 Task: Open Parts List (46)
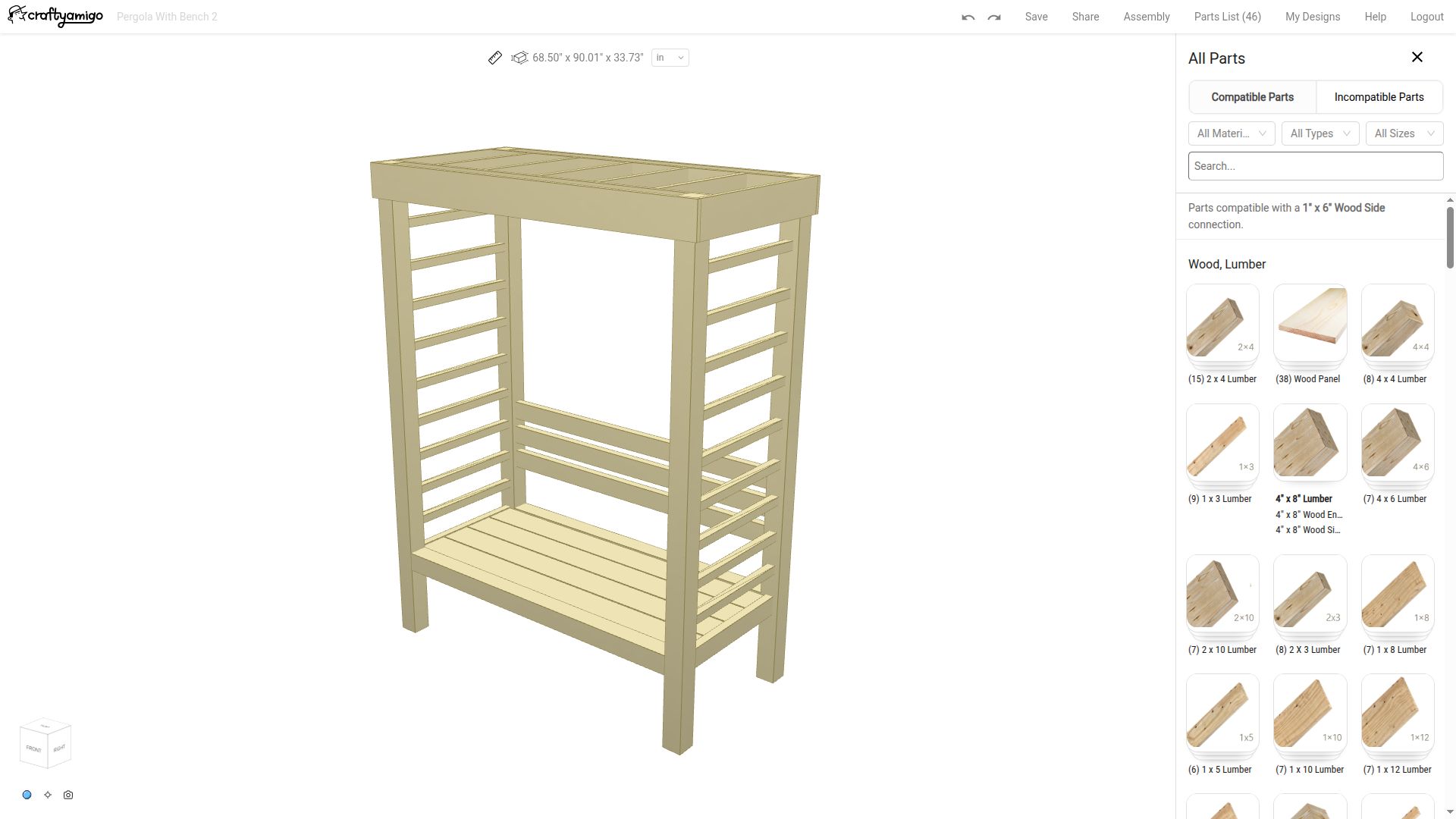(1227, 17)
